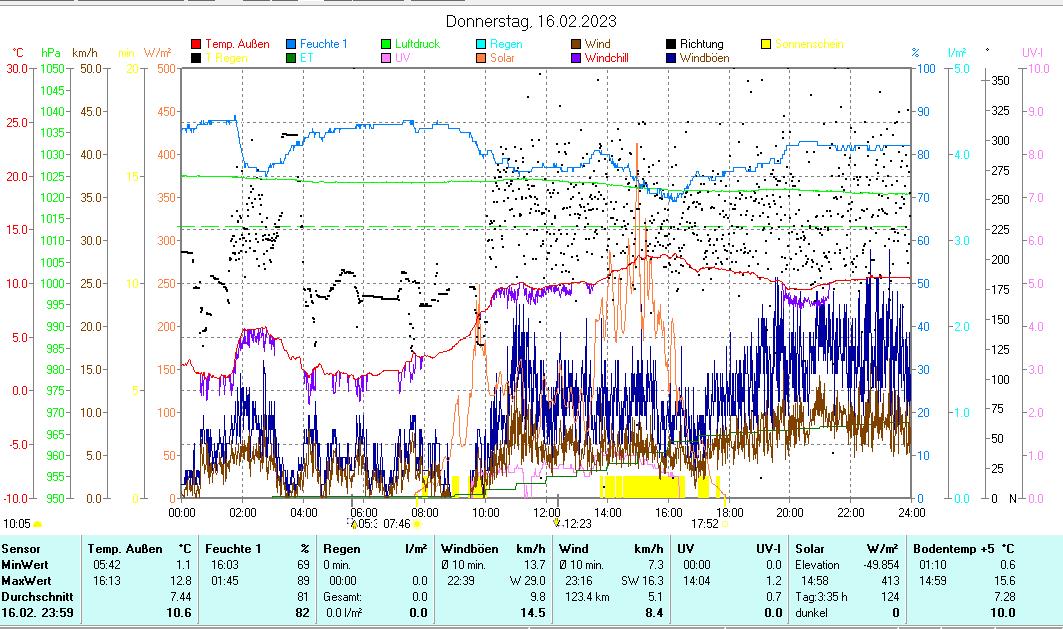Click the green Luftdruck legend square
The image size is (1063, 629).
pyautogui.click(x=386, y=44)
